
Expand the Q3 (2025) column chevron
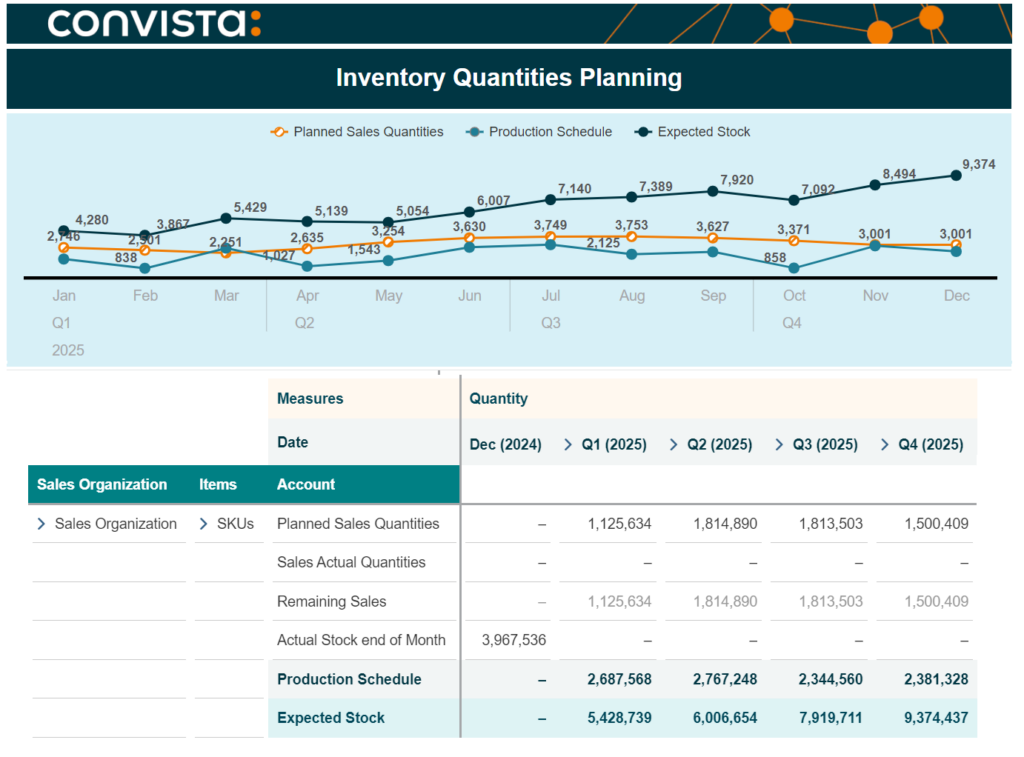pos(779,445)
